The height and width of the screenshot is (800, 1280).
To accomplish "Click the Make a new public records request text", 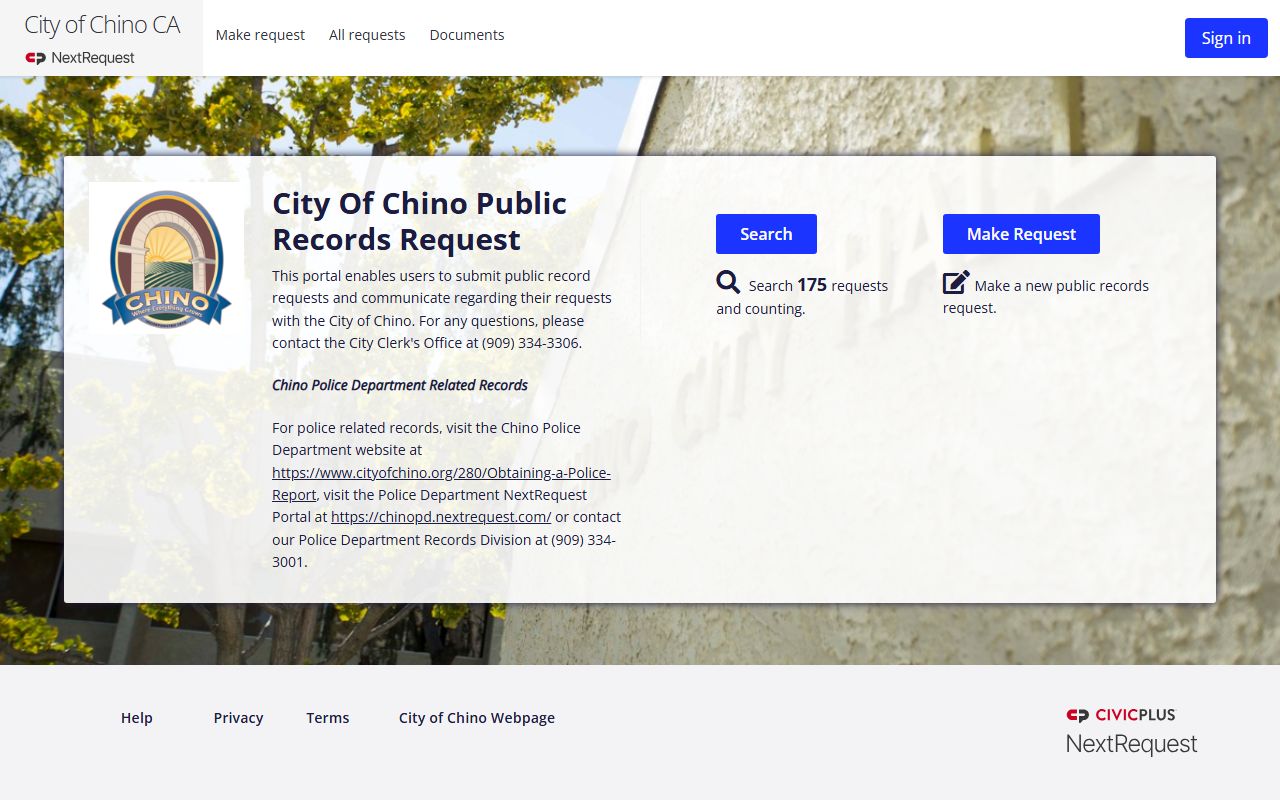I will 1046,296.
